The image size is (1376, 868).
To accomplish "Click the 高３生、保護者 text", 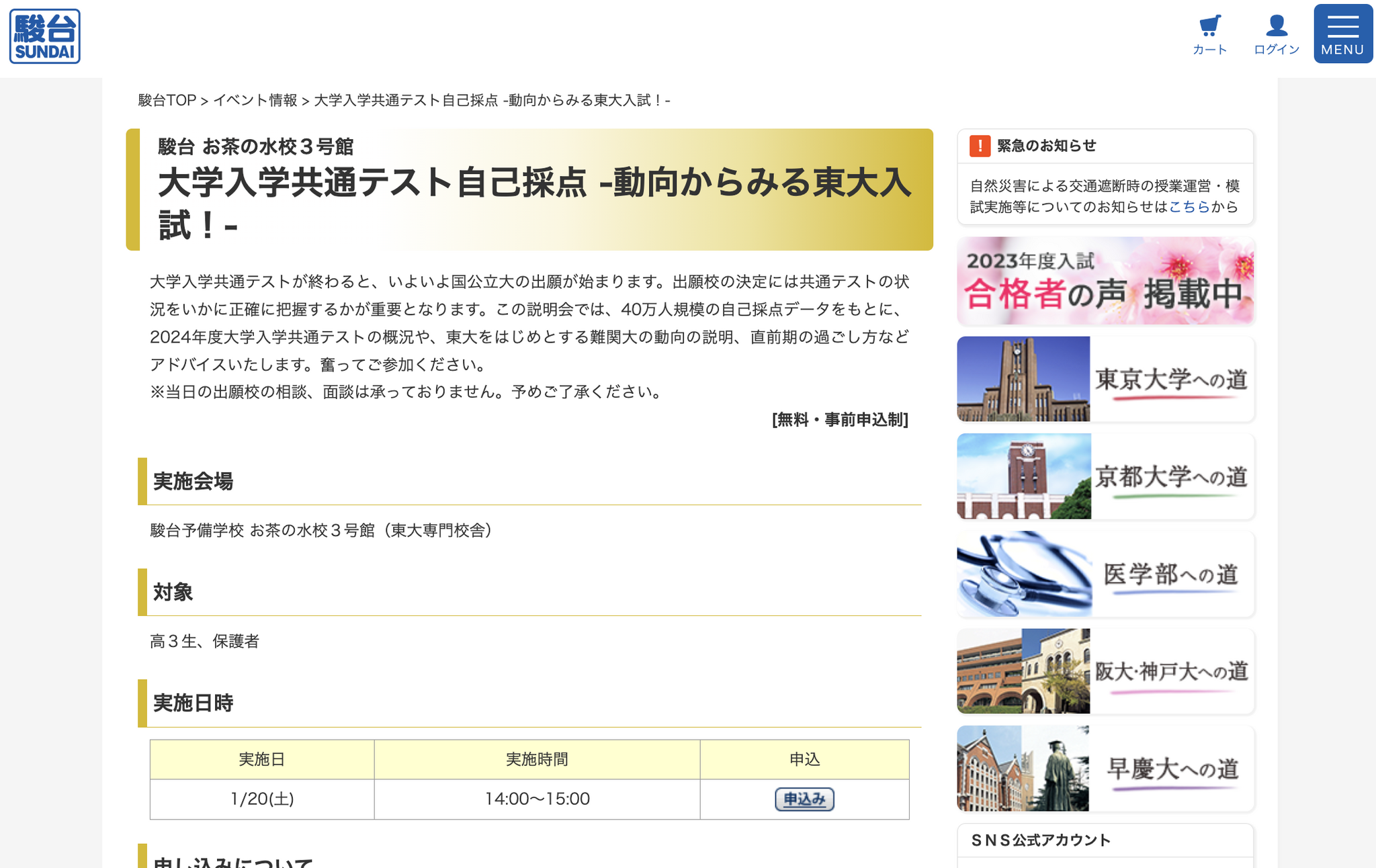I will 204,642.
